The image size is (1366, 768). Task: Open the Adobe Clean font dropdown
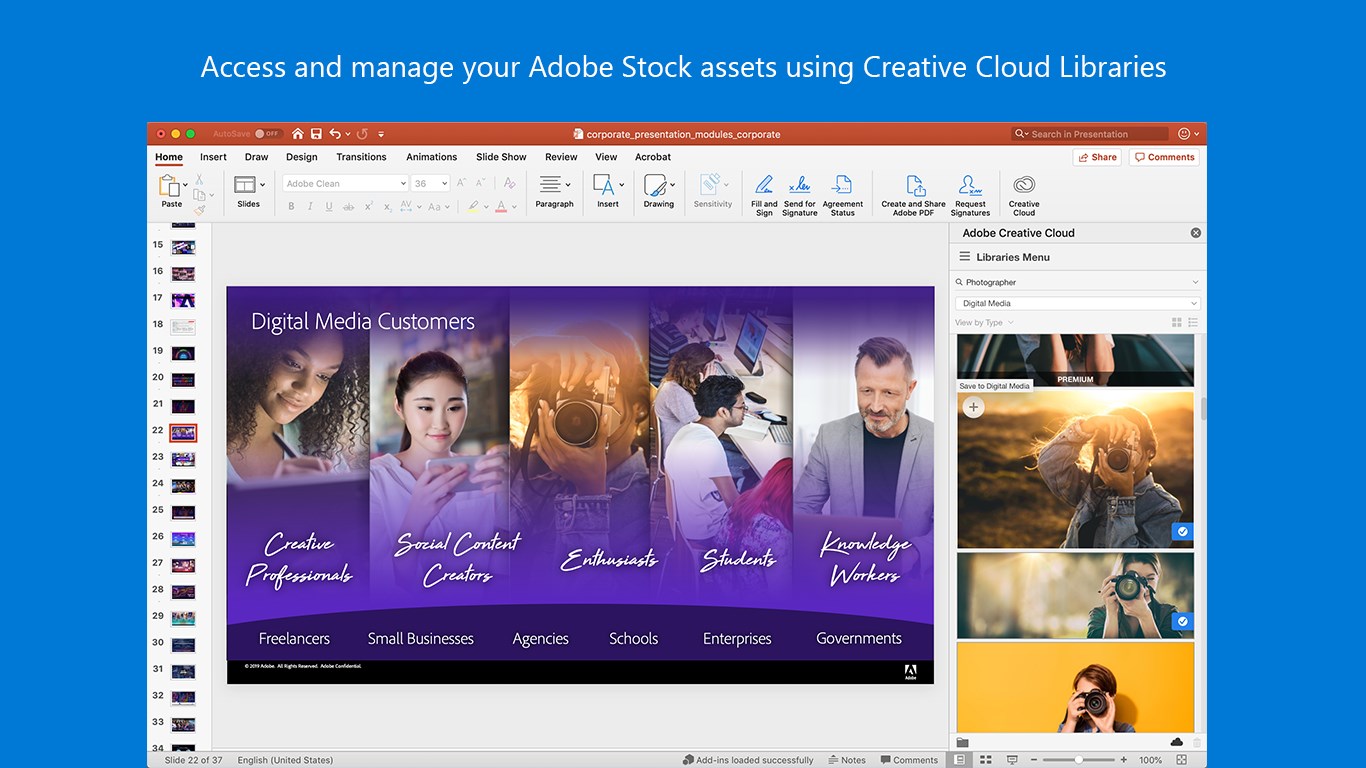[x=403, y=184]
